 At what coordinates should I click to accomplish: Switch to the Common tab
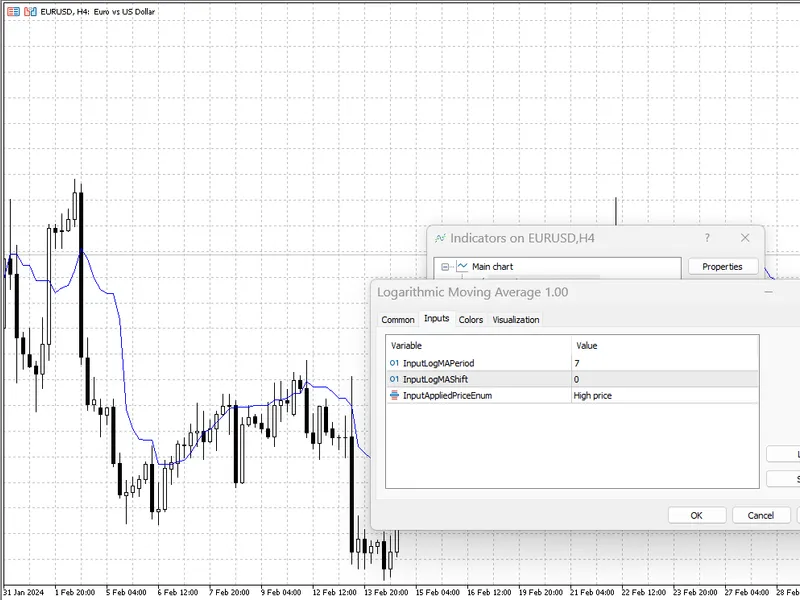coord(398,320)
